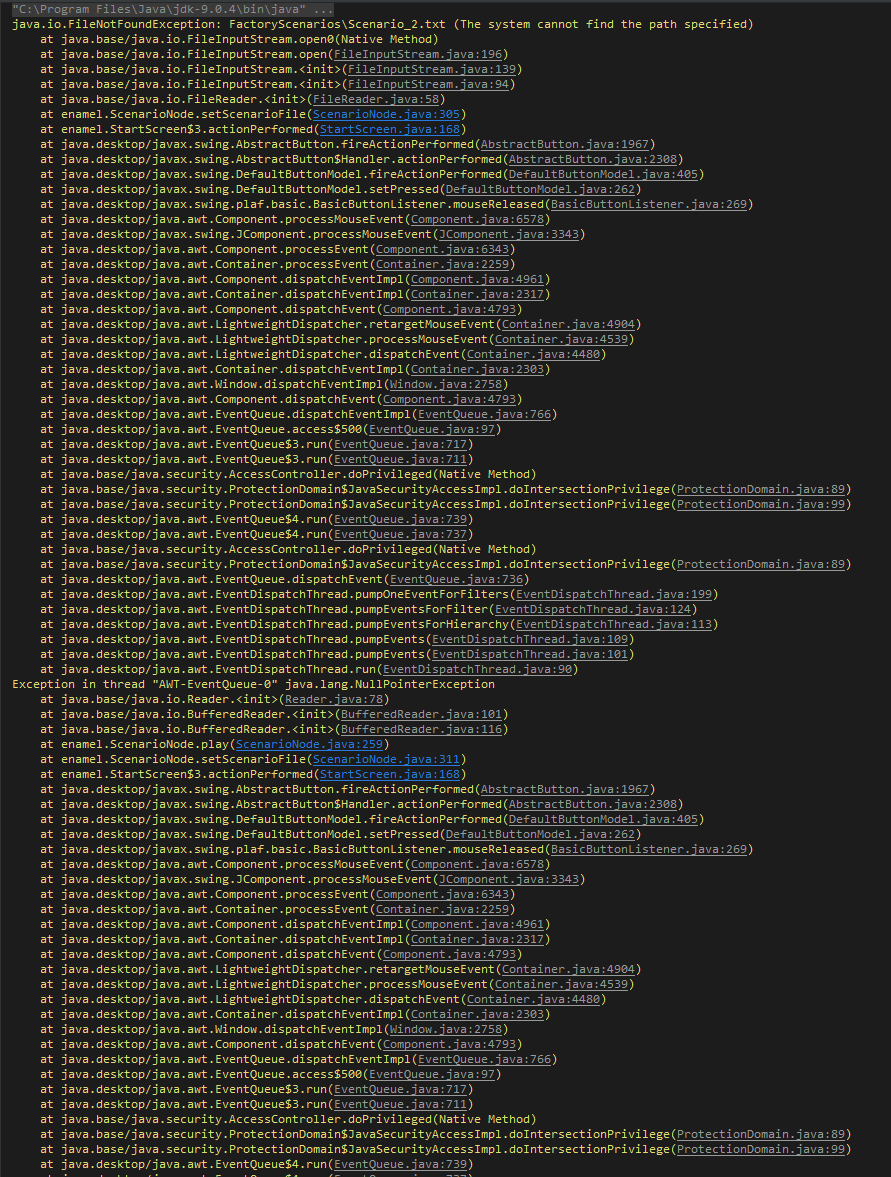Open Window.java:2758 dispatchEventImpl link

pos(446,384)
